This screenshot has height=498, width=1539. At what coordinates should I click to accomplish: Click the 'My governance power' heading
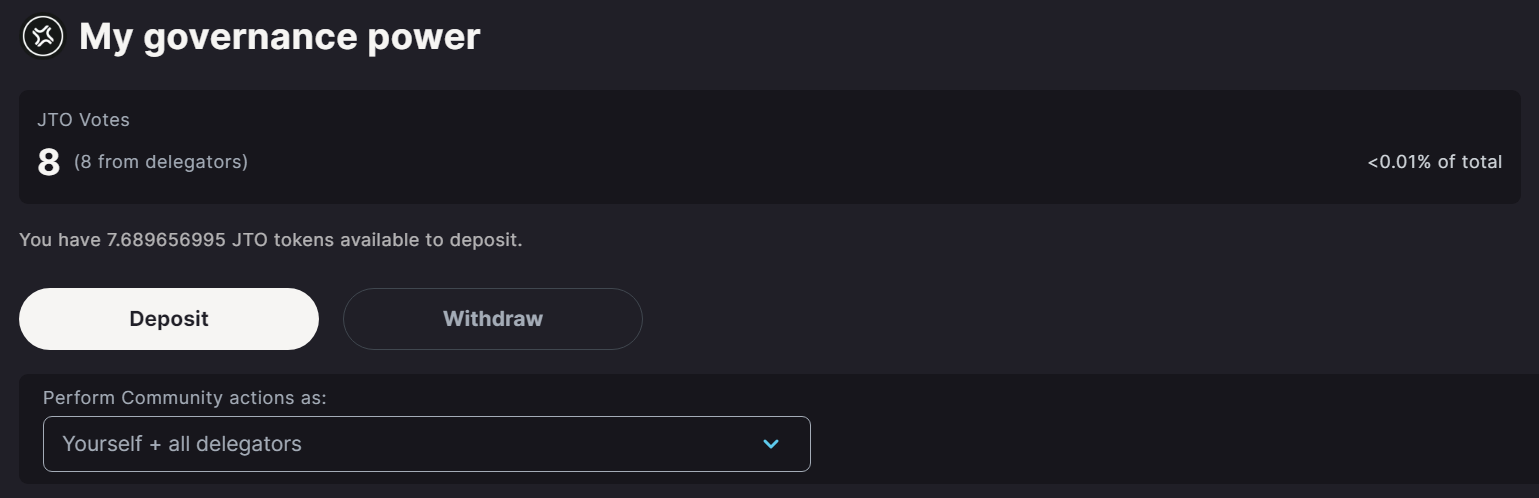279,37
